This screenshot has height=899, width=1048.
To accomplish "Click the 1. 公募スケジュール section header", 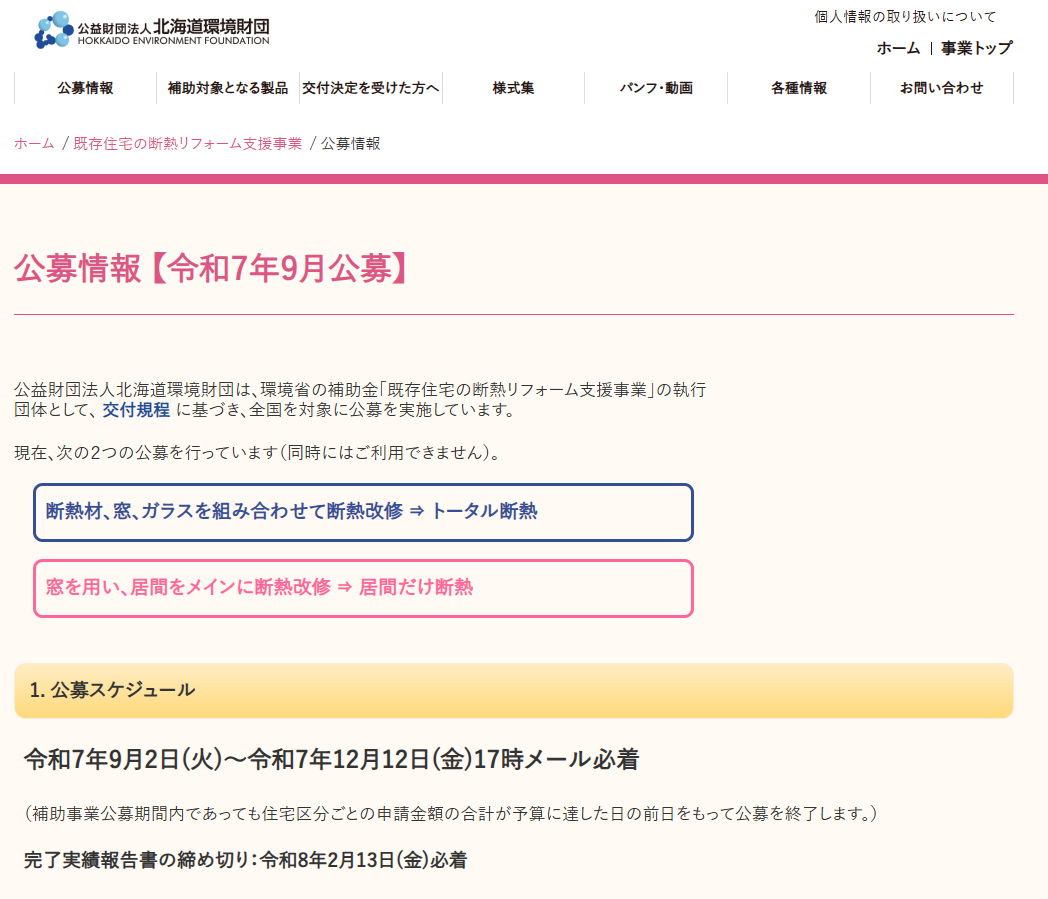I will [x=513, y=690].
